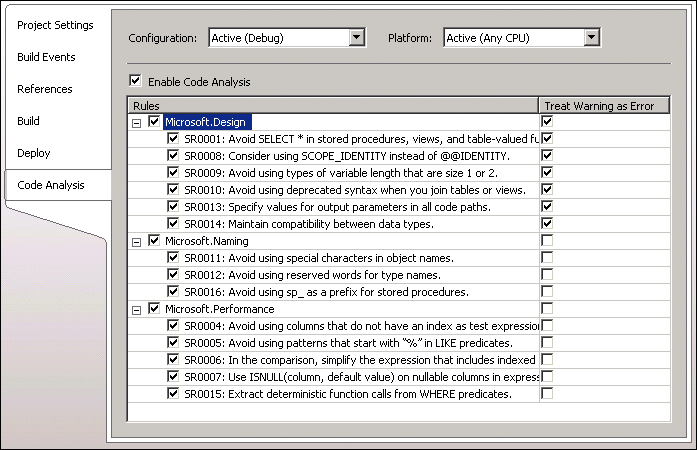Disable rule SR0011 checkbox

coord(173,257)
